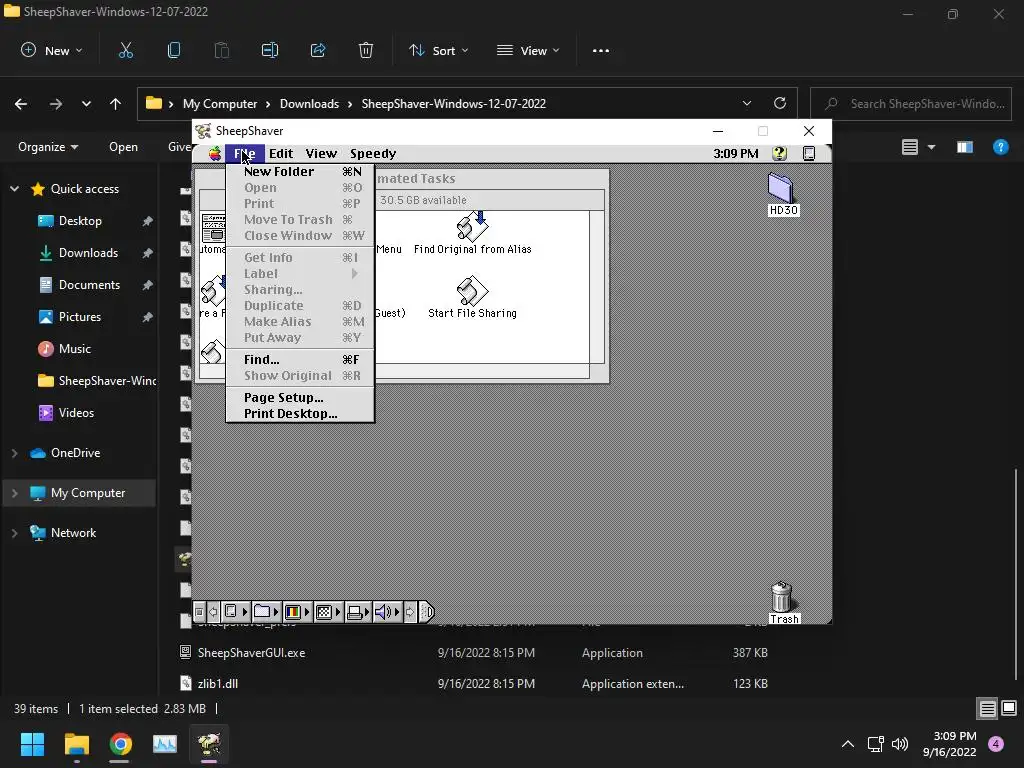The image size is (1024, 768).
Task: Click control strip left scroll arrow
Action: [213, 612]
